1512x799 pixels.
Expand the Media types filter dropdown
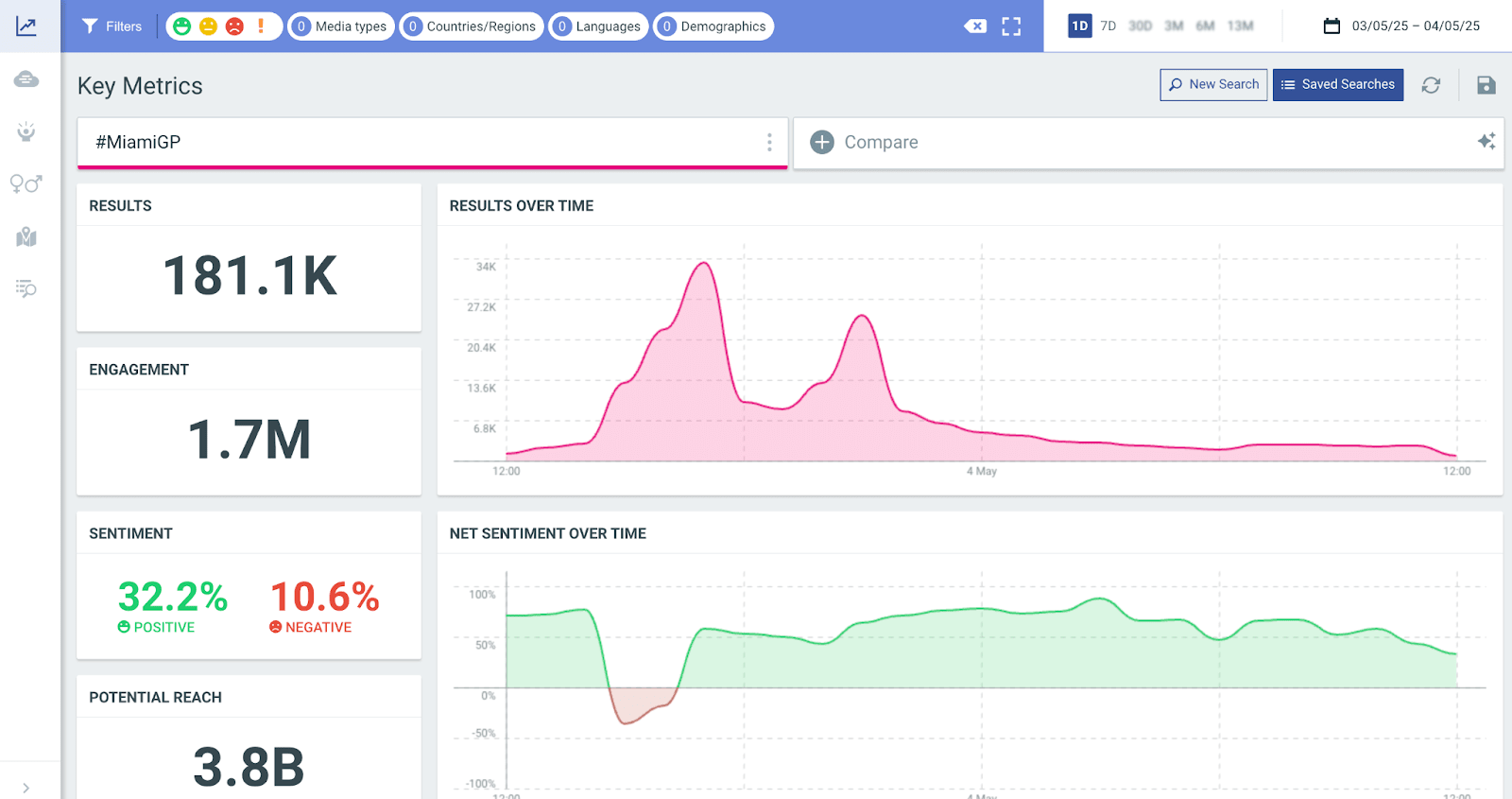(341, 26)
